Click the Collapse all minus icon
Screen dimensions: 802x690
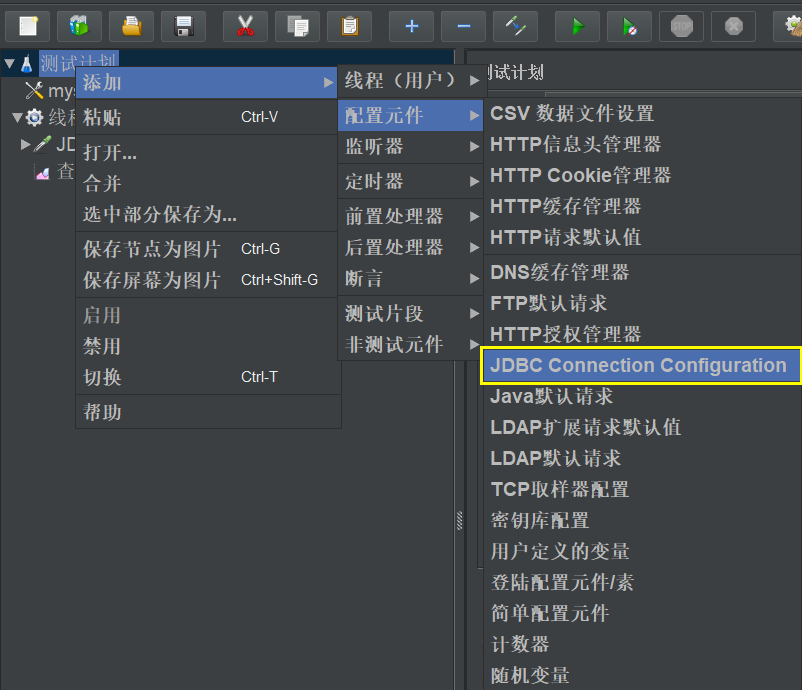tap(463, 26)
